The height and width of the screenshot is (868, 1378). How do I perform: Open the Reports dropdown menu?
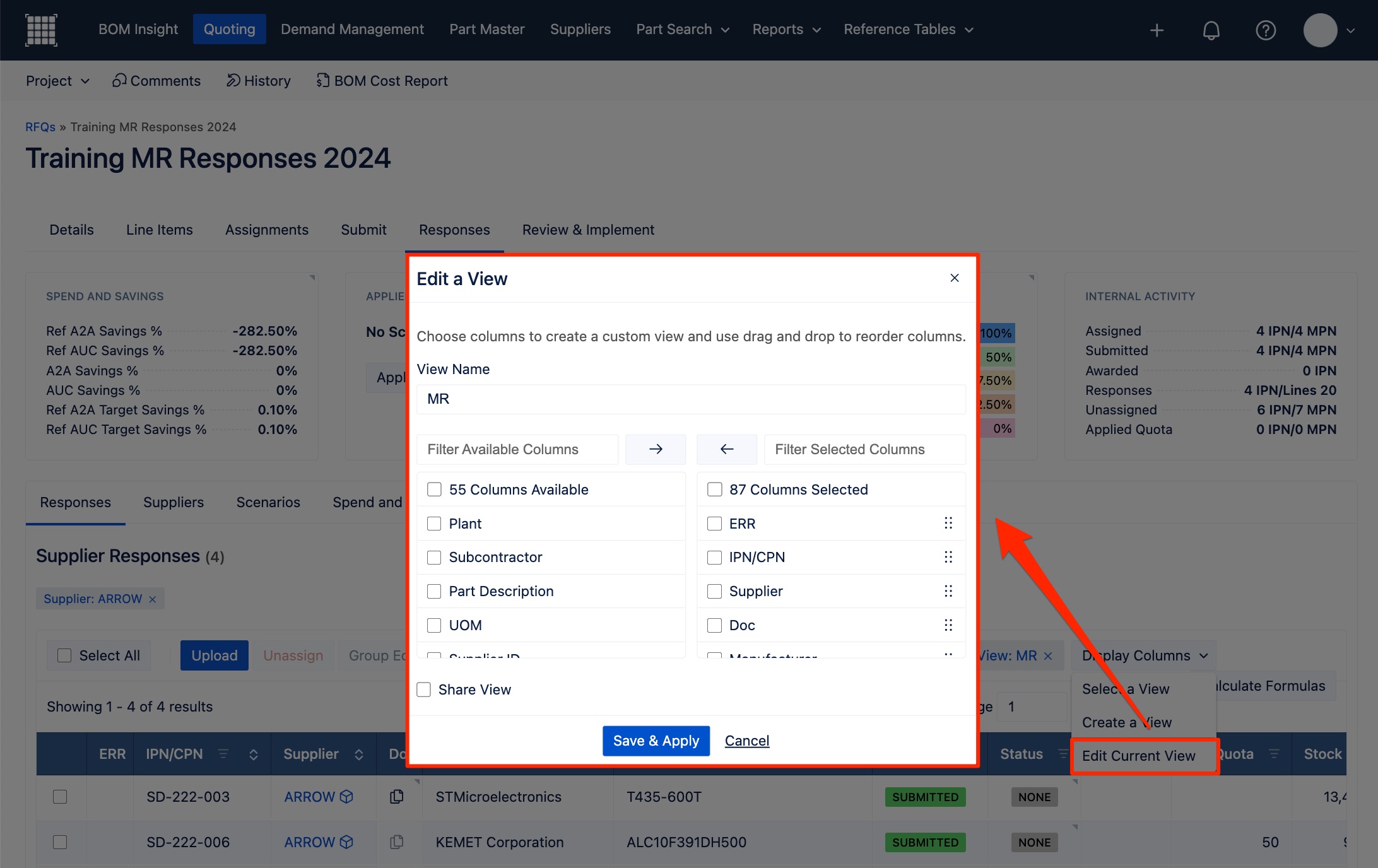[x=786, y=30]
